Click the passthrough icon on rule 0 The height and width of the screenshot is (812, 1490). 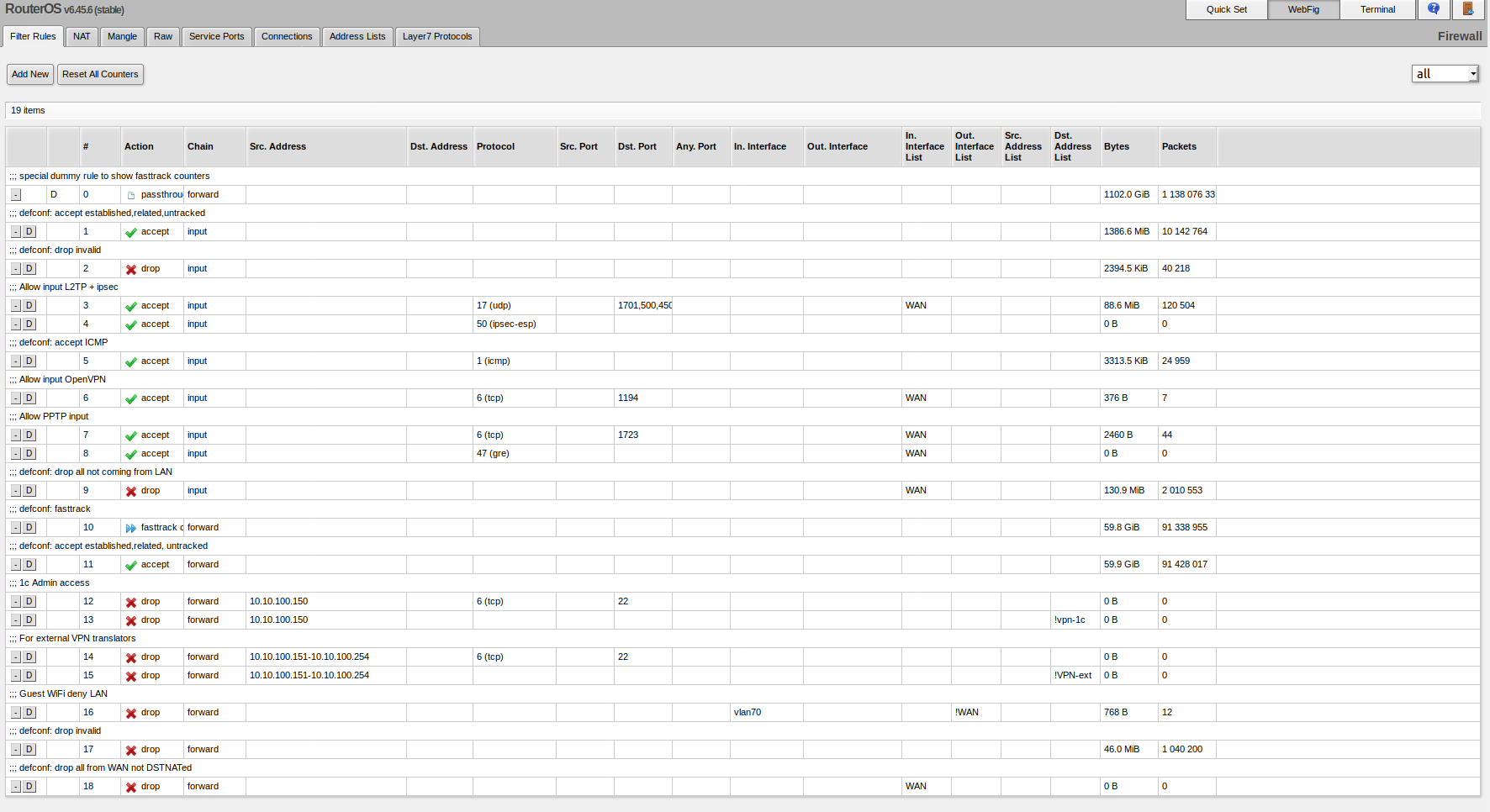click(131, 195)
